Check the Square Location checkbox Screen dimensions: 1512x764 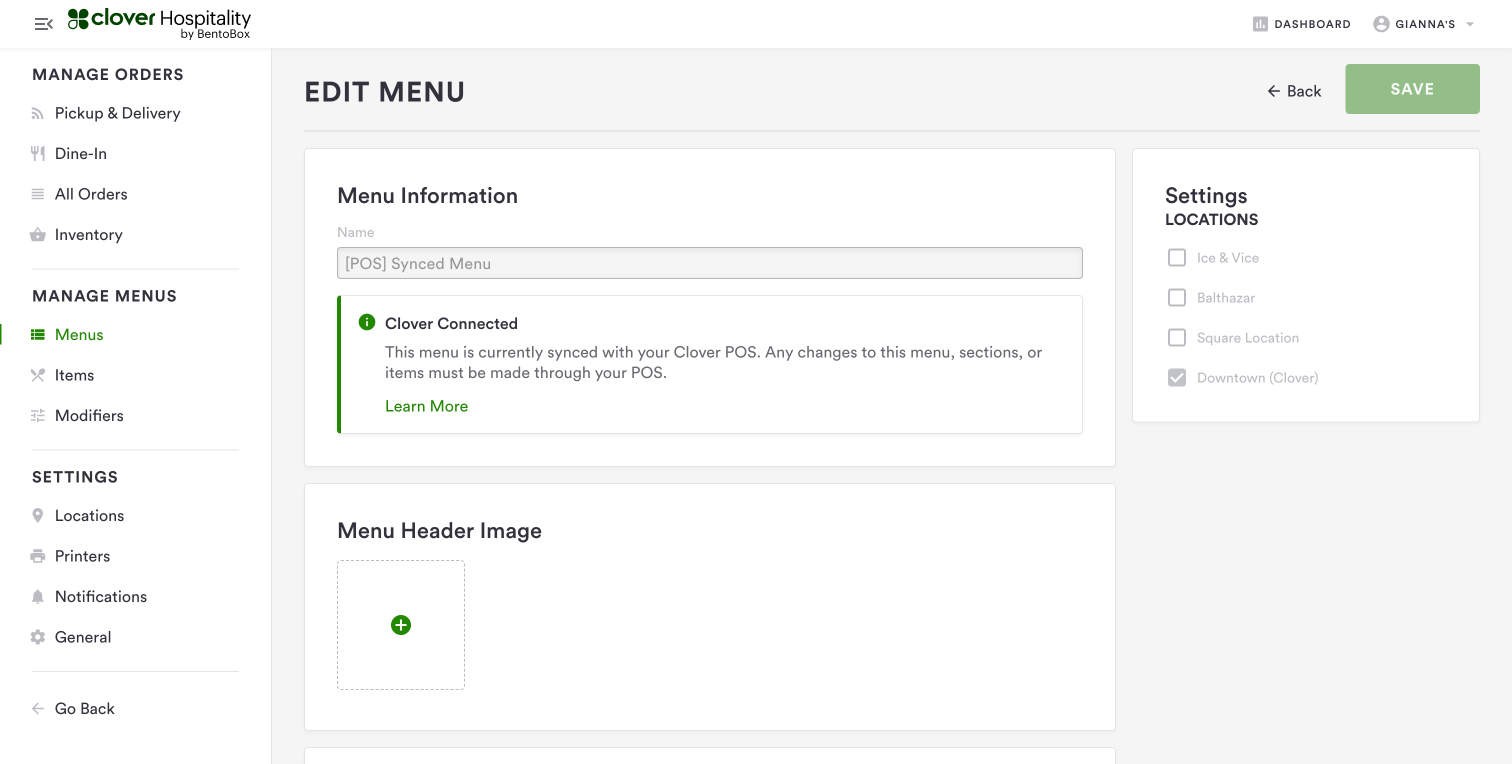click(1177, 338)
